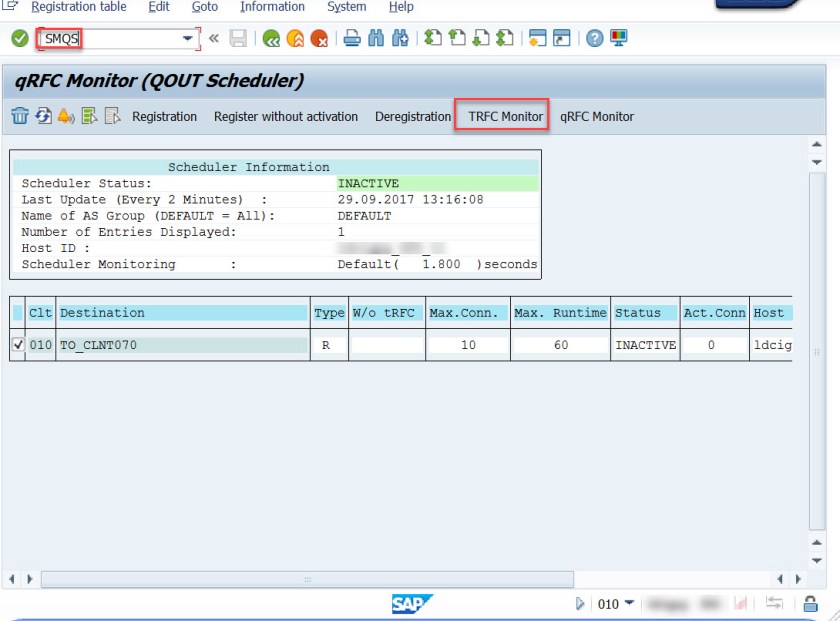Click the green Back arrow icon

pyautogui.click(x=271, y=39)
